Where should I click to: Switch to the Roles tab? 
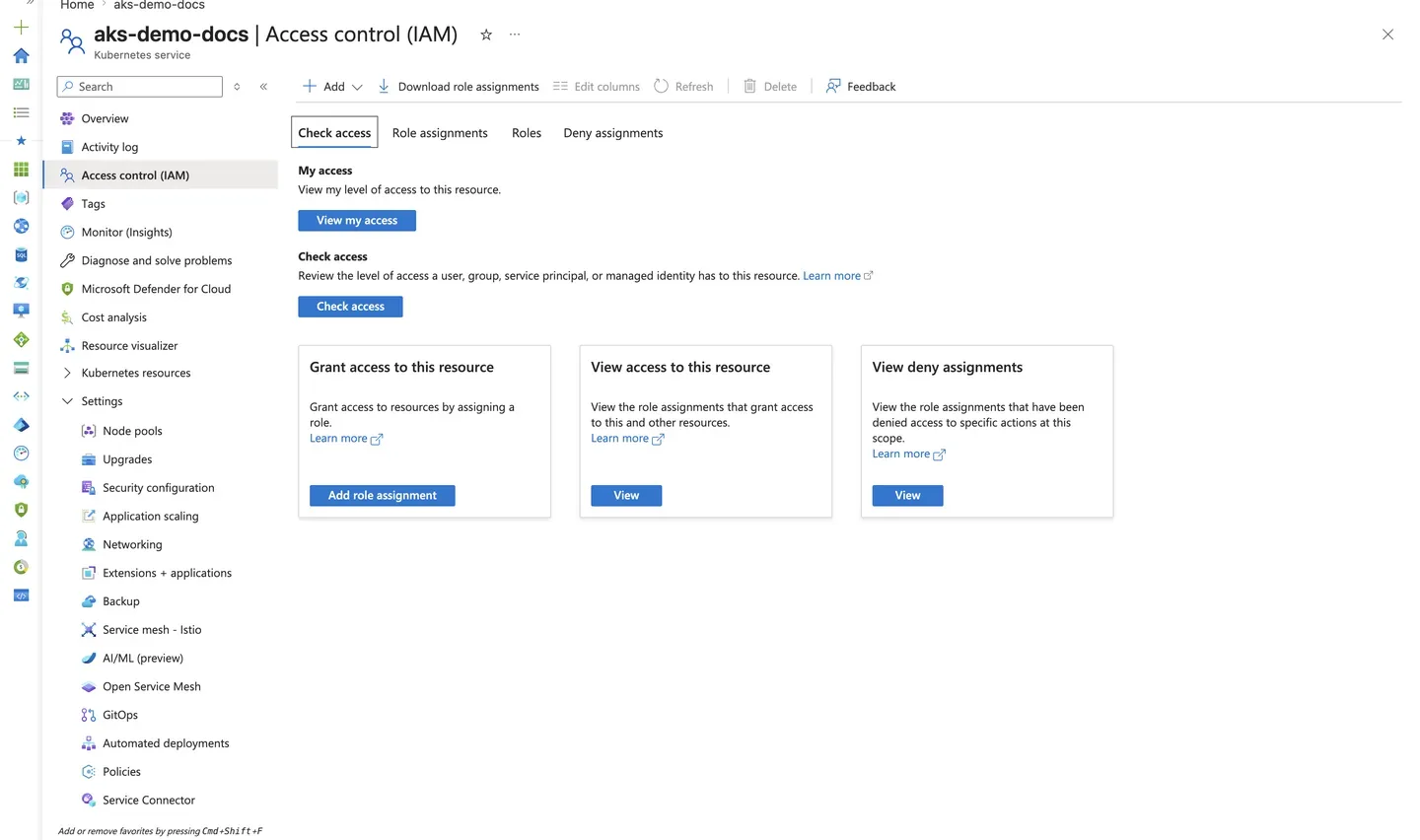[x=527, y=133]
